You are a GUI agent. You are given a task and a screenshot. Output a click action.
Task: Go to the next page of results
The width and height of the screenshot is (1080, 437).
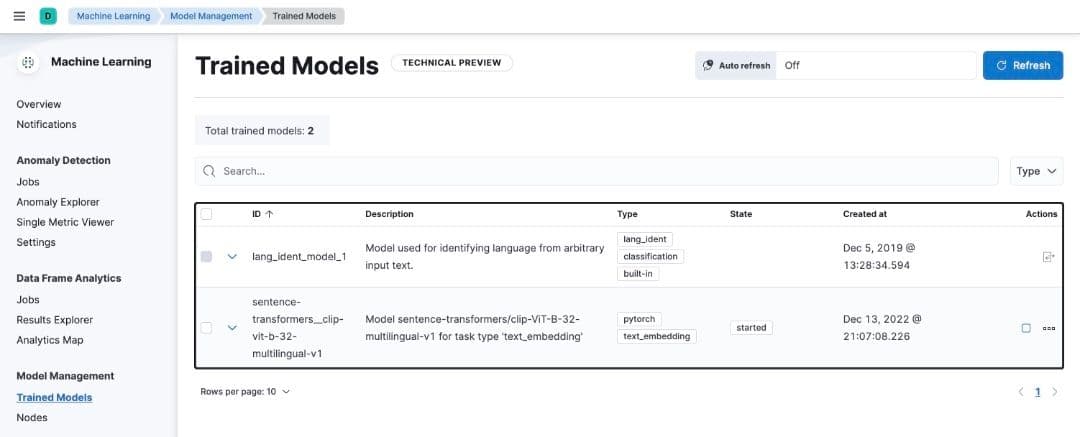pyautogui.click(x=1055, y=392)
